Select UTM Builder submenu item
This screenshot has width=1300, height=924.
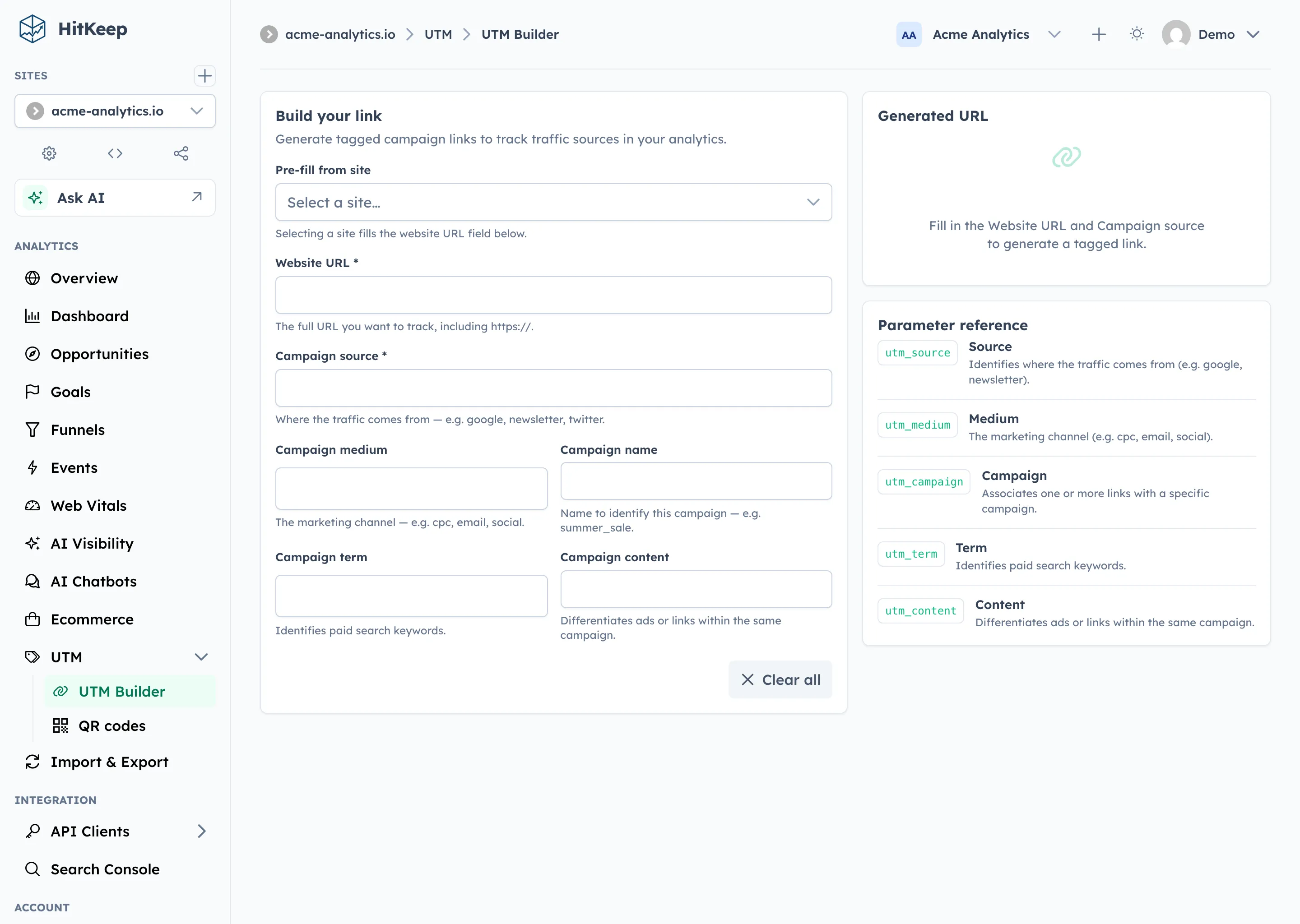pos(130,691)
